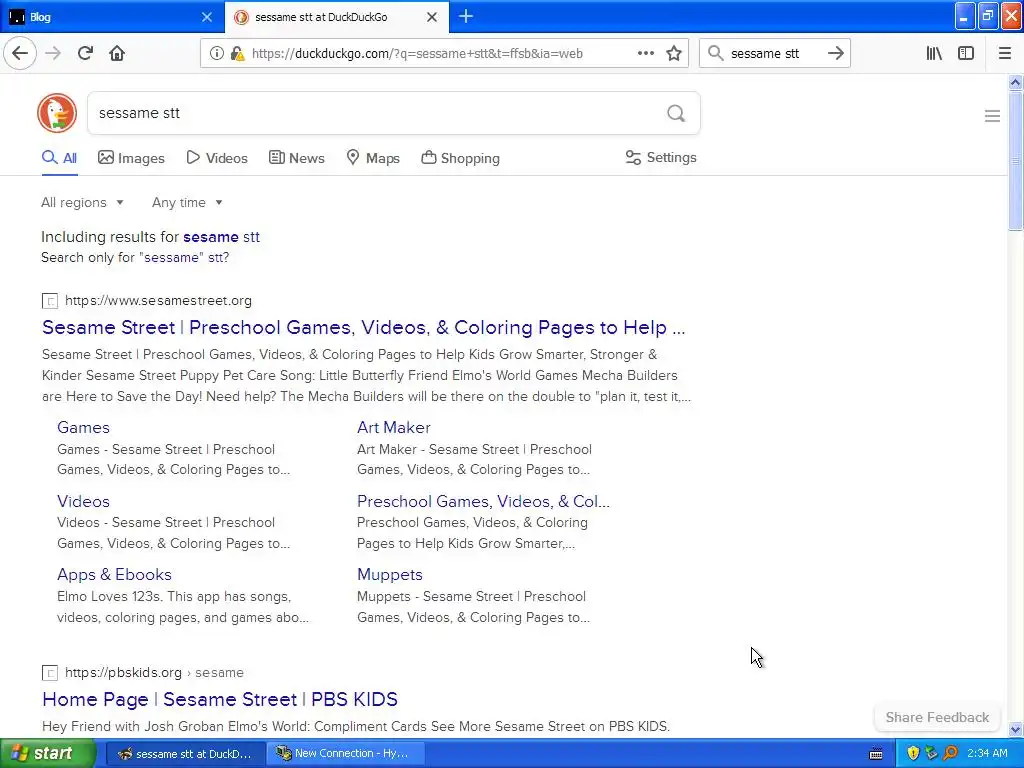
Task: Click pbskids.org result favicon
Action: [50, 673]
